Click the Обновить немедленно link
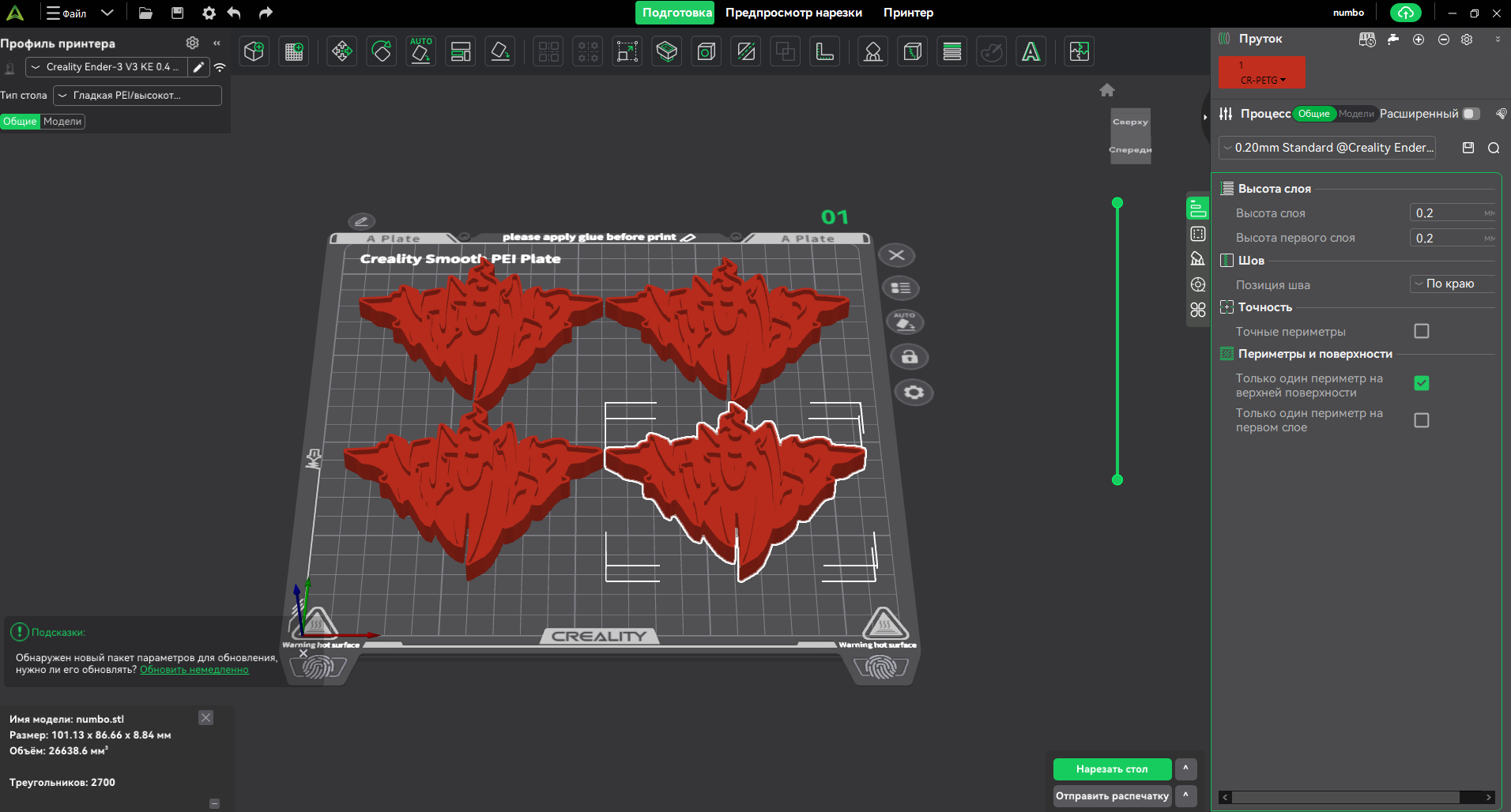The height and width of the screenshot is (812, 1511). click(x=194, y=670)
